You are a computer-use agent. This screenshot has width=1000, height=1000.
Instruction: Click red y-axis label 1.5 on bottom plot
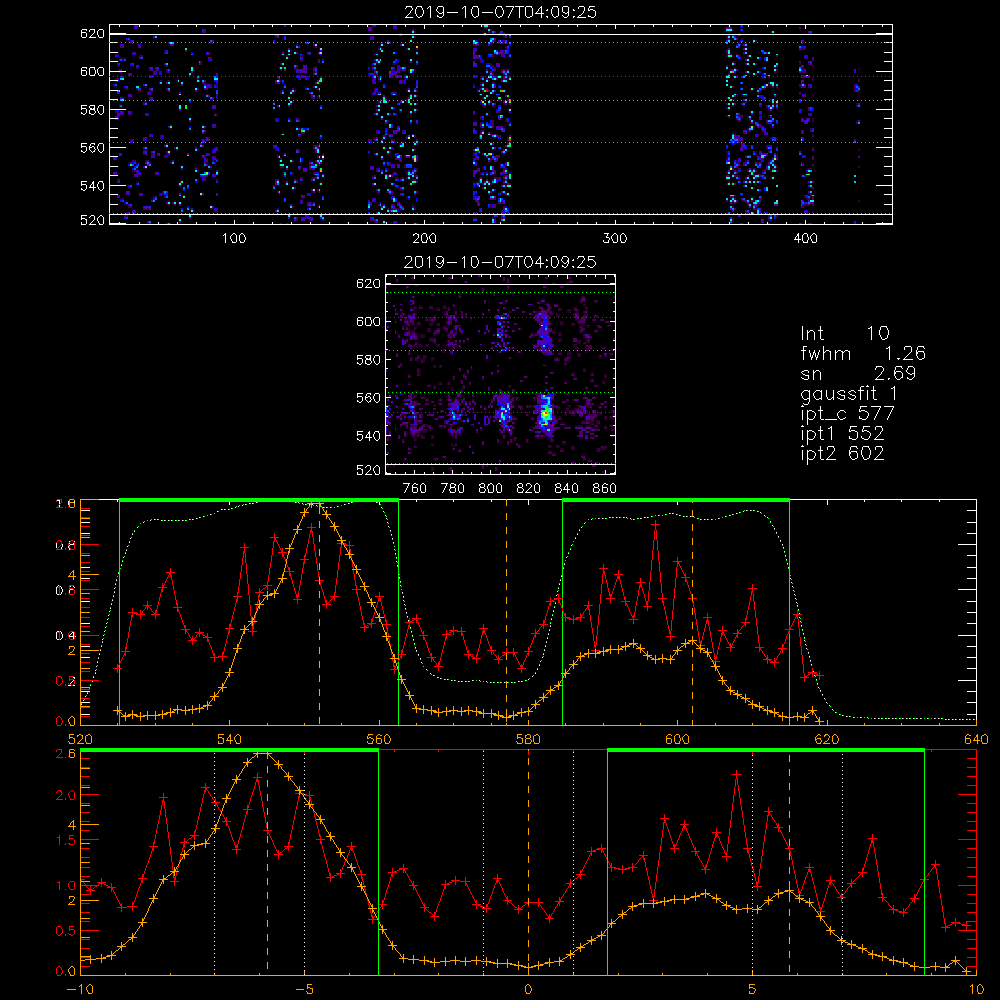click(x=67, y=841)
